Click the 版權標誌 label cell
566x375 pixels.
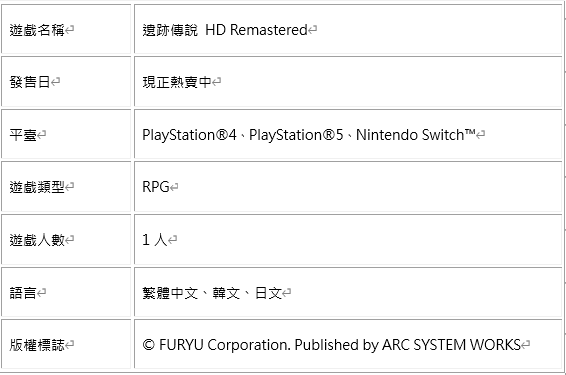pos(66,344)
